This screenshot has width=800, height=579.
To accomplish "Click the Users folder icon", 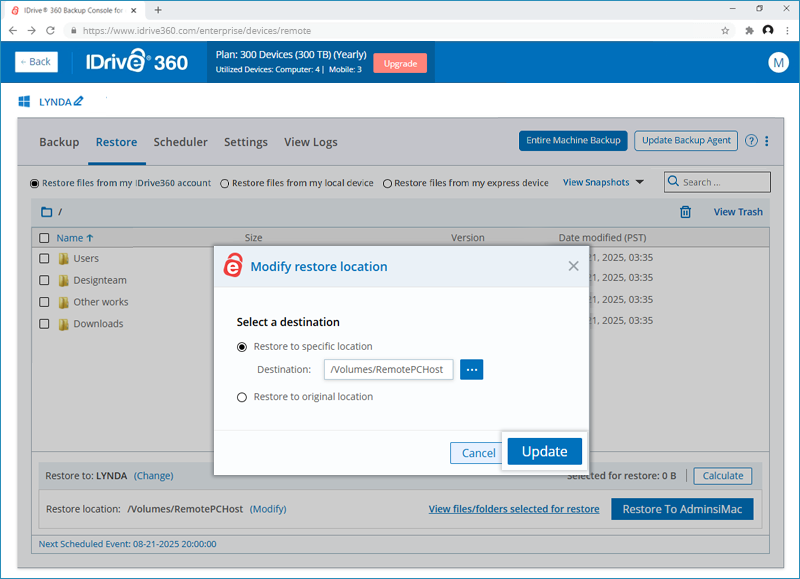I will point(63,259).
